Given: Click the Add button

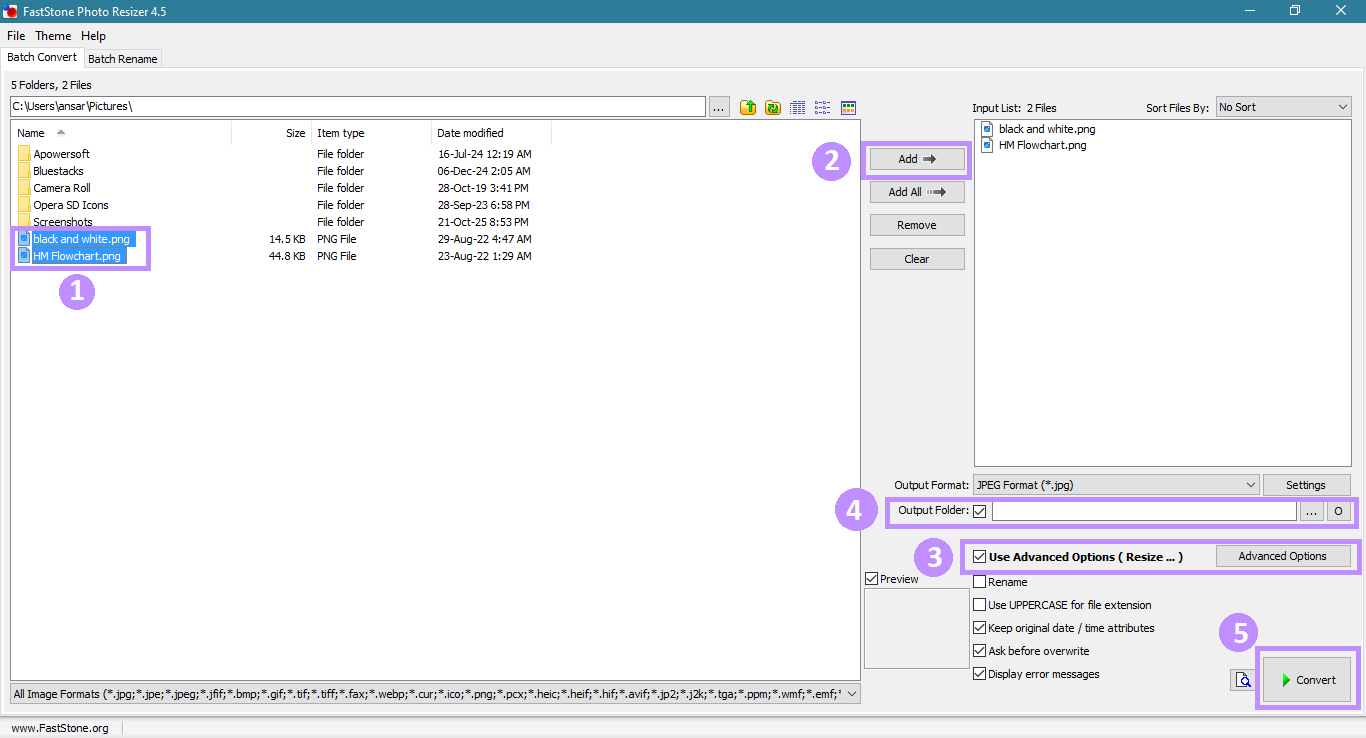Looking at the screenshot, I should tap(917, 159).
